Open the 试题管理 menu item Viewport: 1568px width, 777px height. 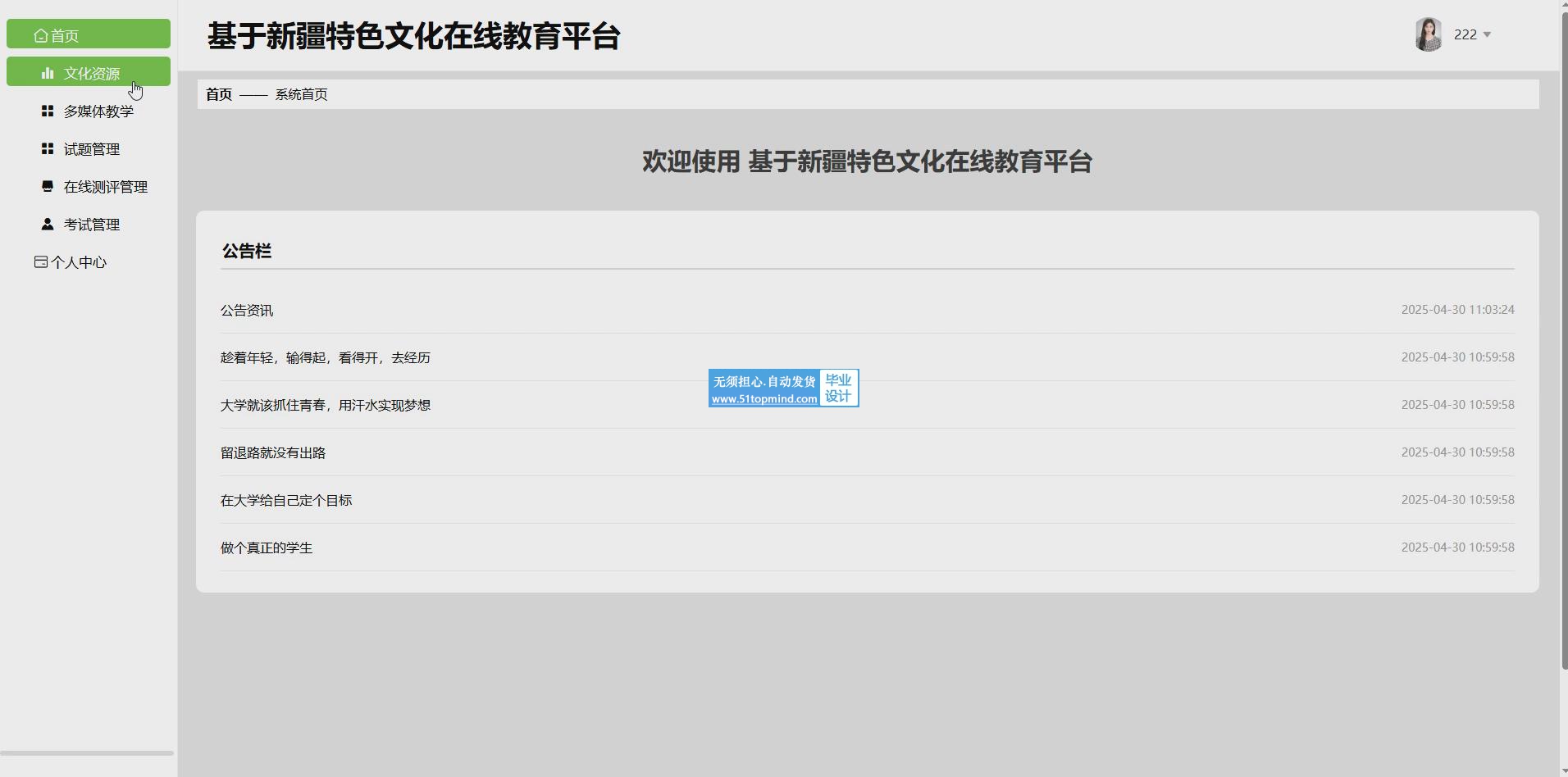(x=92, y=149)
